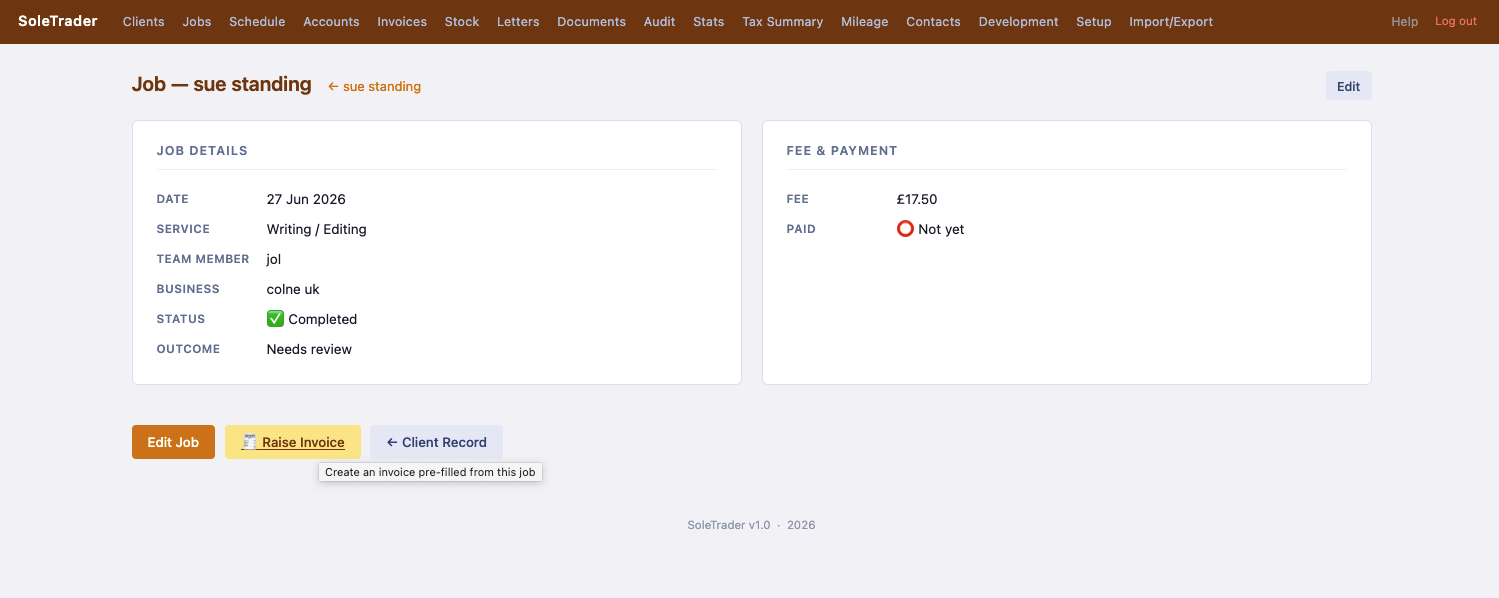This screenshot has height=598, width=1499.
Task: Open the SoleTrader home logo
Action: 58,21
